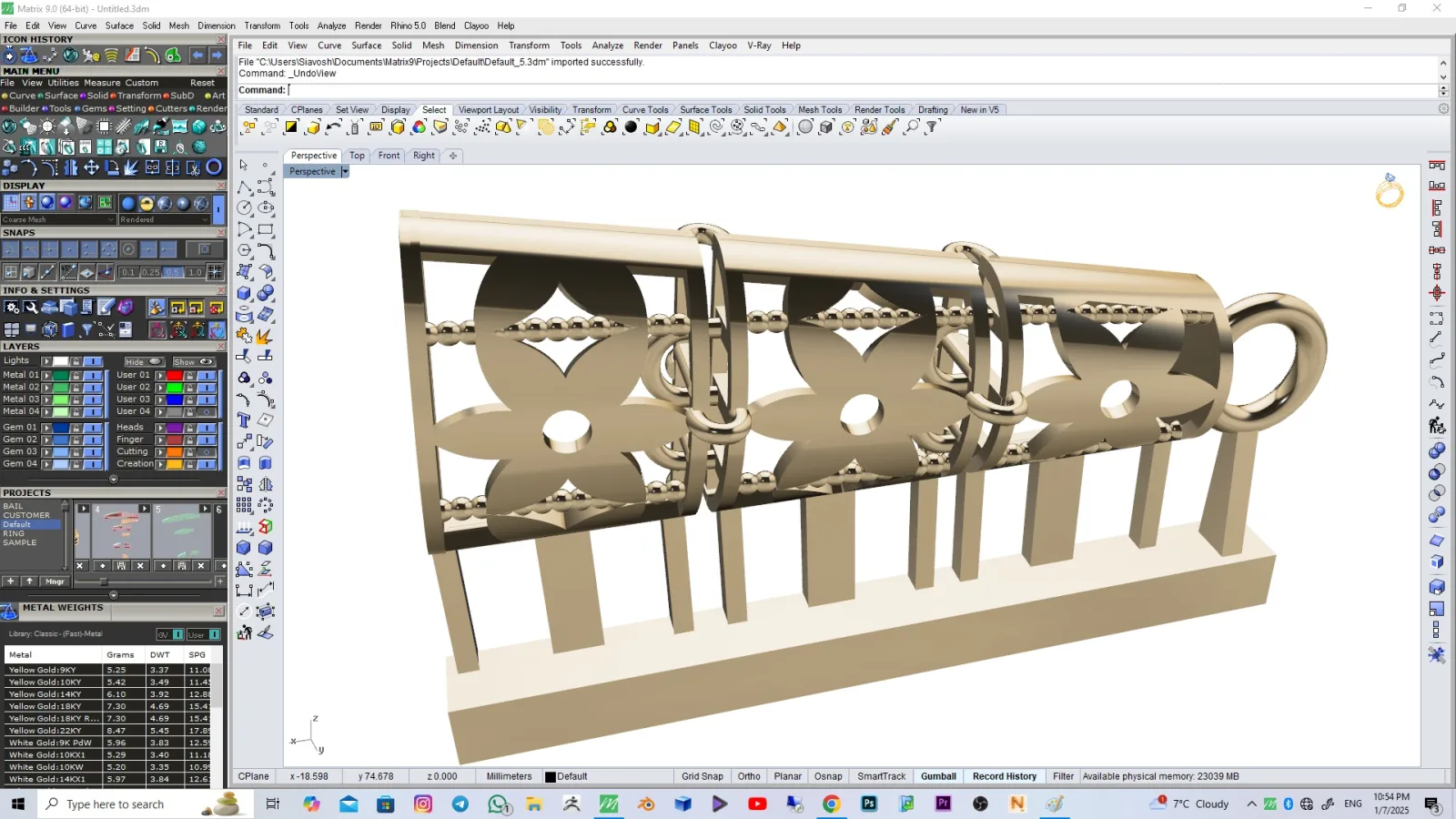Toggle lock on Metal 01 layer

coord(76,375)
